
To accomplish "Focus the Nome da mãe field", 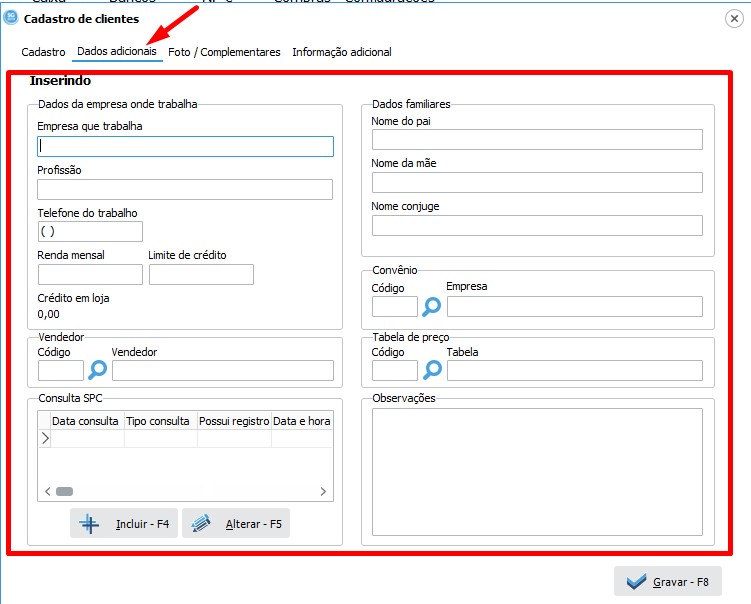I will [537, 182].
